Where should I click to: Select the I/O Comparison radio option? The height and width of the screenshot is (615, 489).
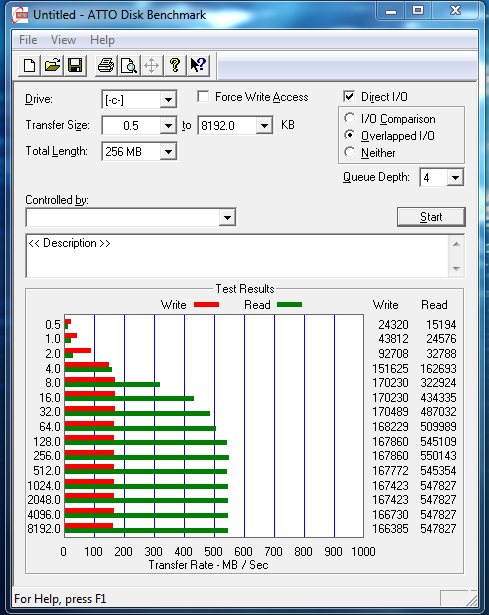[349, 118]
